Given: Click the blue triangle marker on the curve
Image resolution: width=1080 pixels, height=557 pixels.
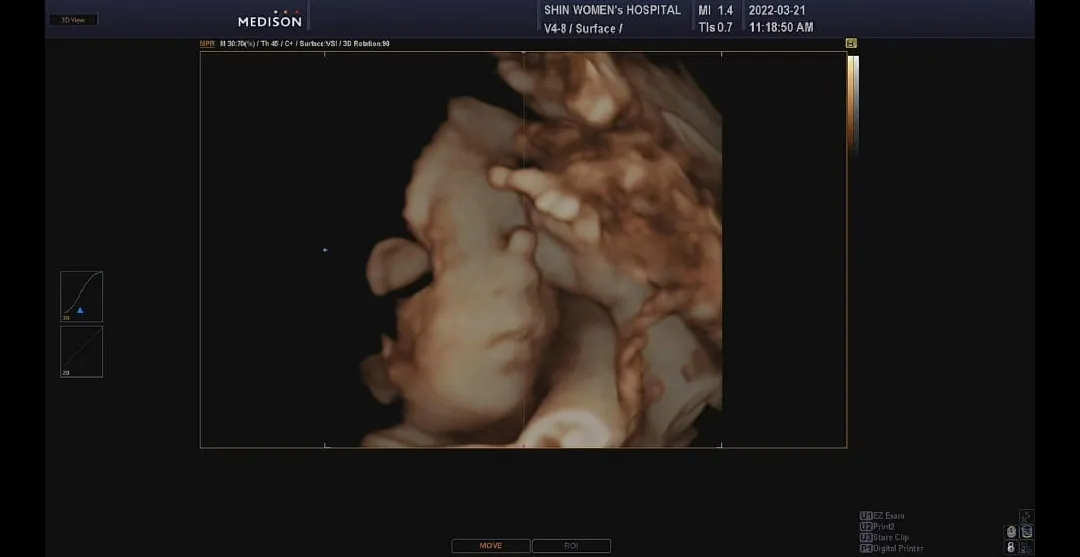Looking at the screenshot, I should [x=80, y=311].
